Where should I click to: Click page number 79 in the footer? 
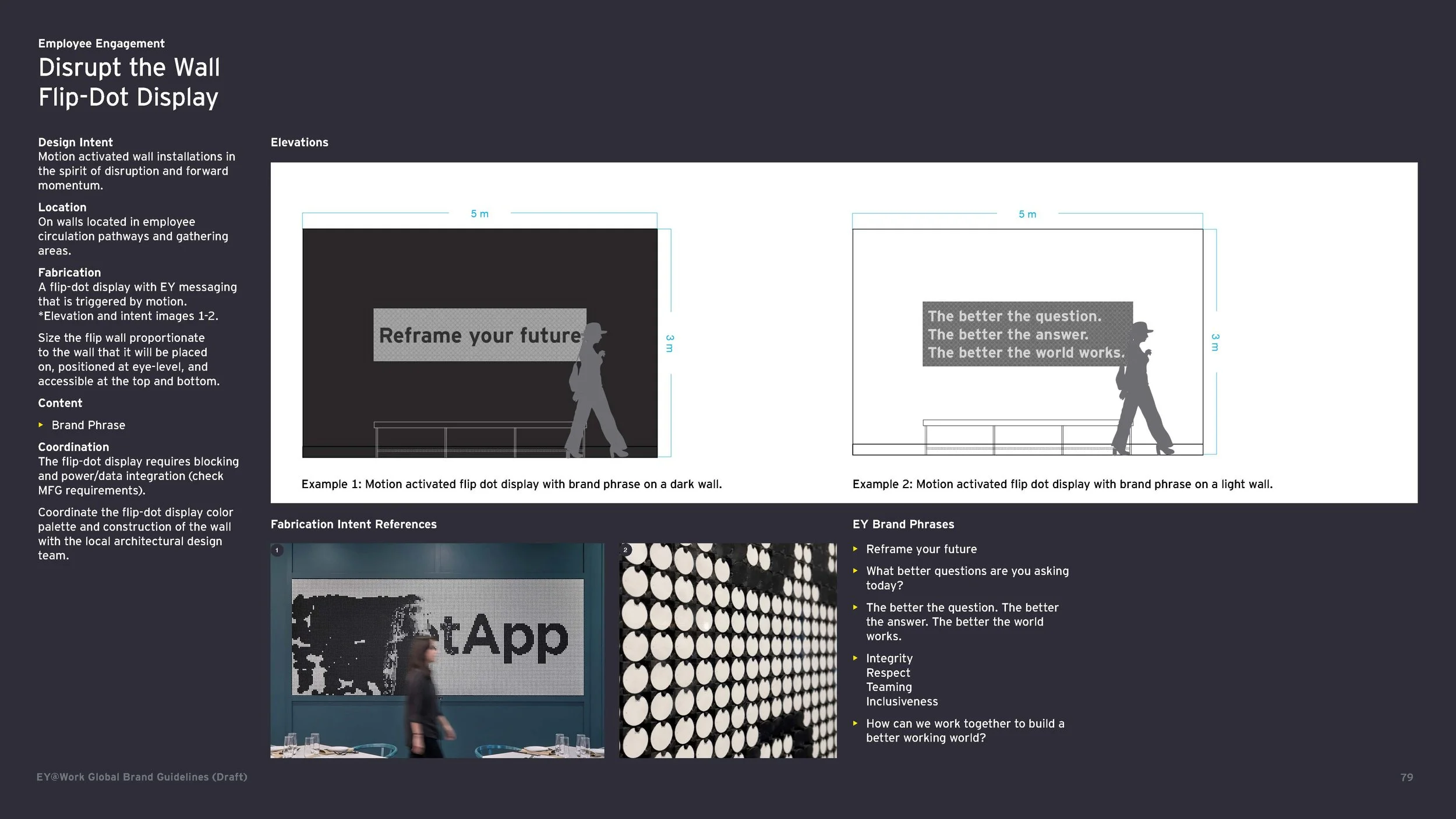click(x=1406, y=777)
